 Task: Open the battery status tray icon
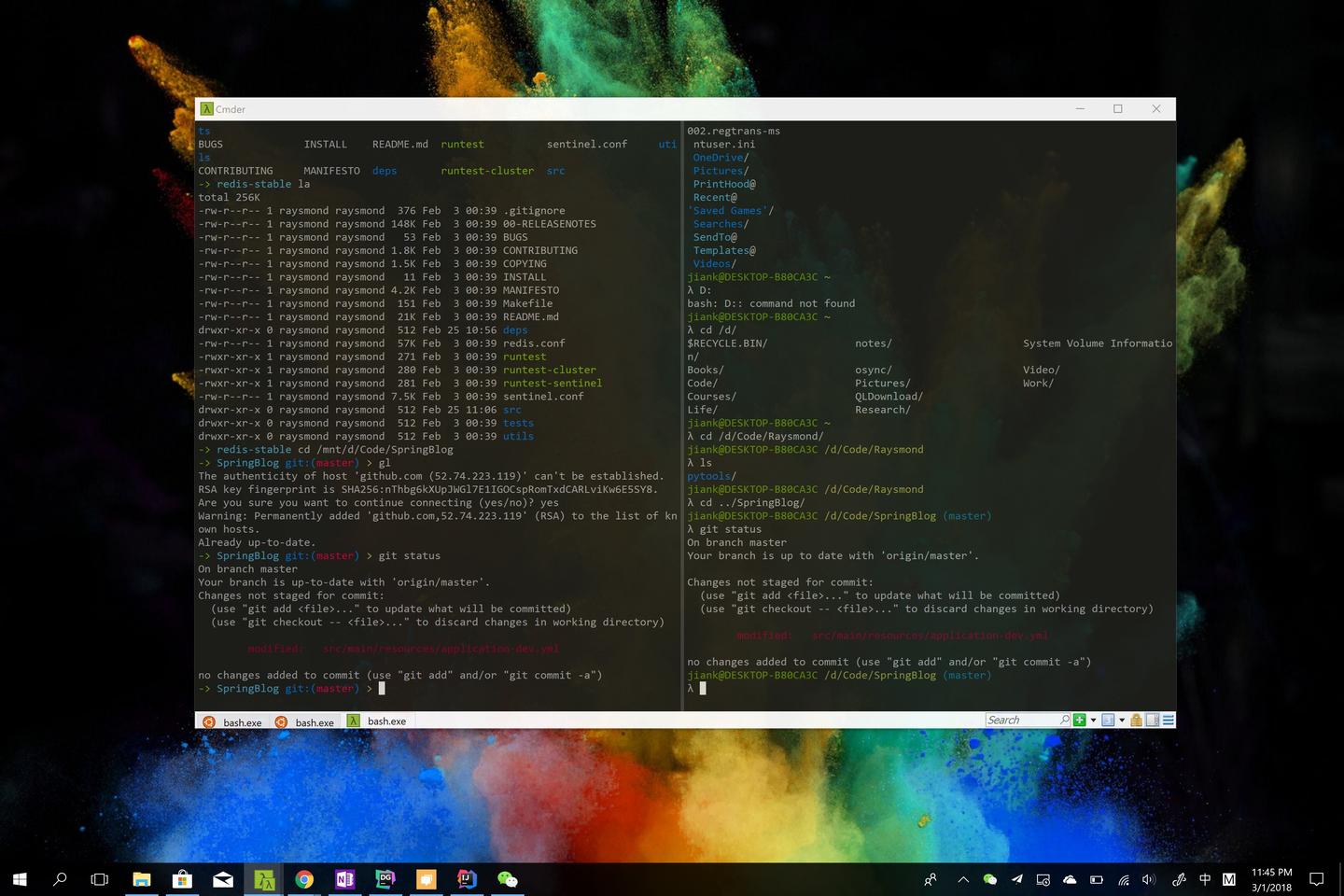pyautogui.click(x=1097, y=879)
